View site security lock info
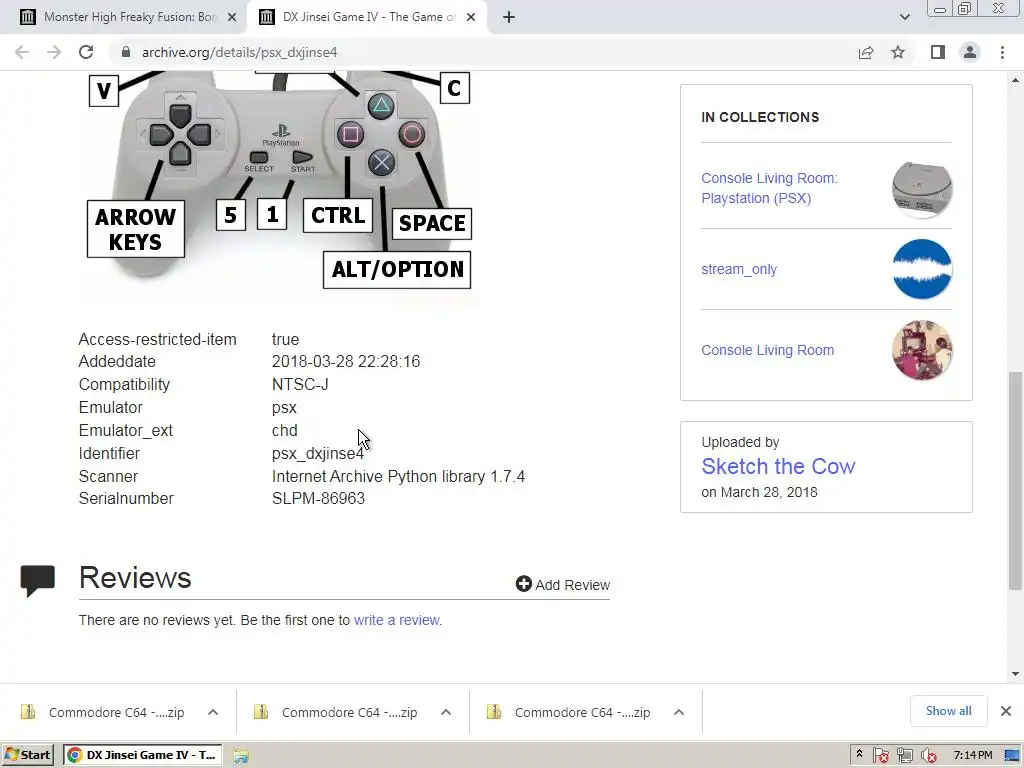The width and height of the screenshot is (1024, 768). [126, 52]
